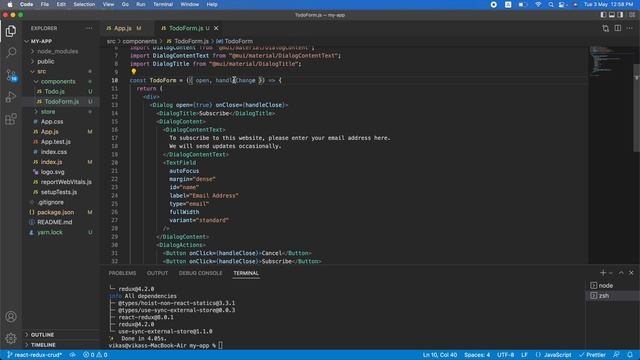Open README.md in the explorer
This screenshot has height=360, width=640.
click(54, 222)
